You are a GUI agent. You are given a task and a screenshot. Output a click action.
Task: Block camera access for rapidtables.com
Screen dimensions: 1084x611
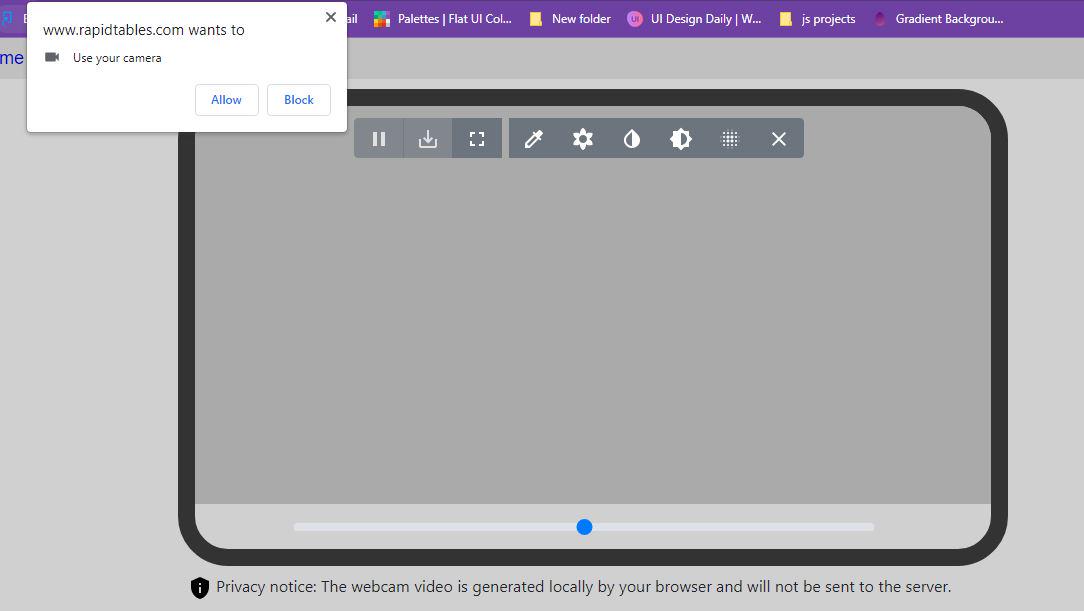click(x=298, y=100)
